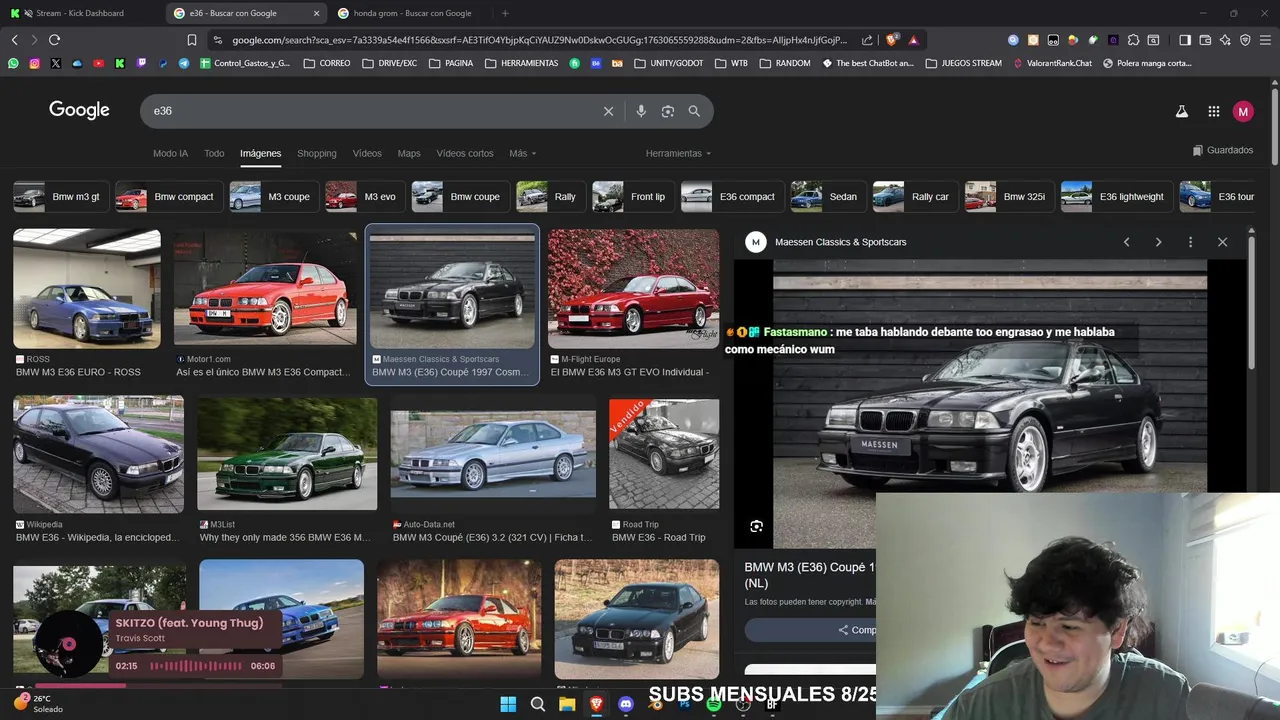Screen dimensions: 1280x720
Task: Open Discord from the taskbar
Action: pyautogui.click(x=626, y=704)
